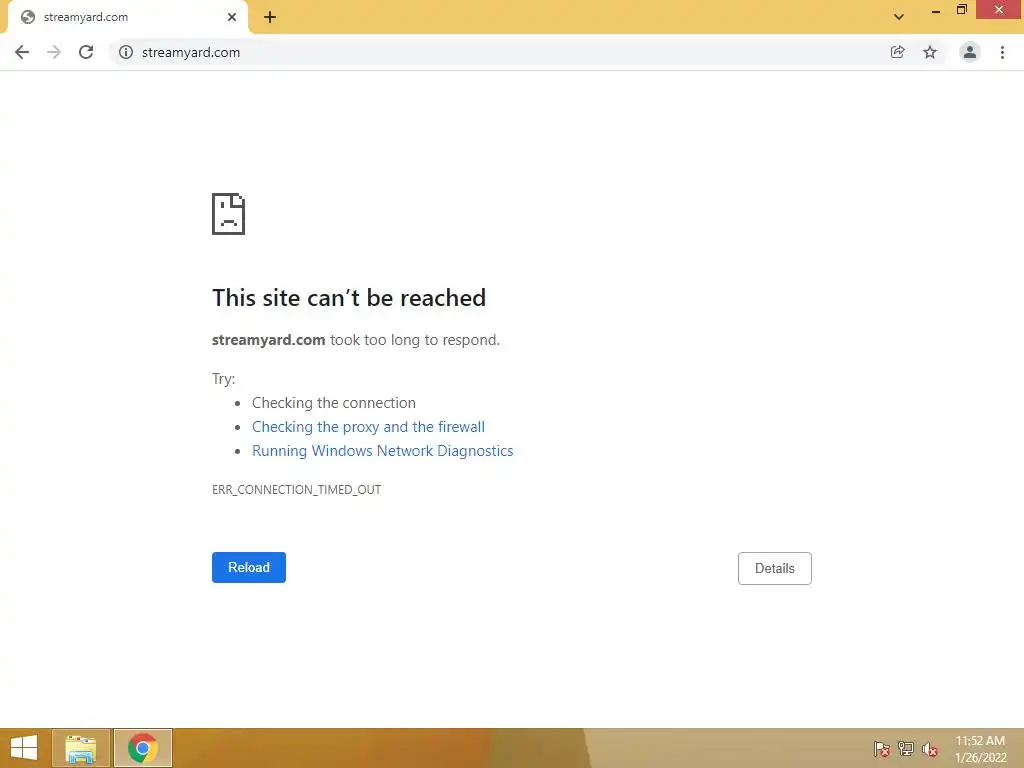This screenshot has width=1024, height=768.
Task: Reload the page with the refresh icon
Action: tap(86, 52)
